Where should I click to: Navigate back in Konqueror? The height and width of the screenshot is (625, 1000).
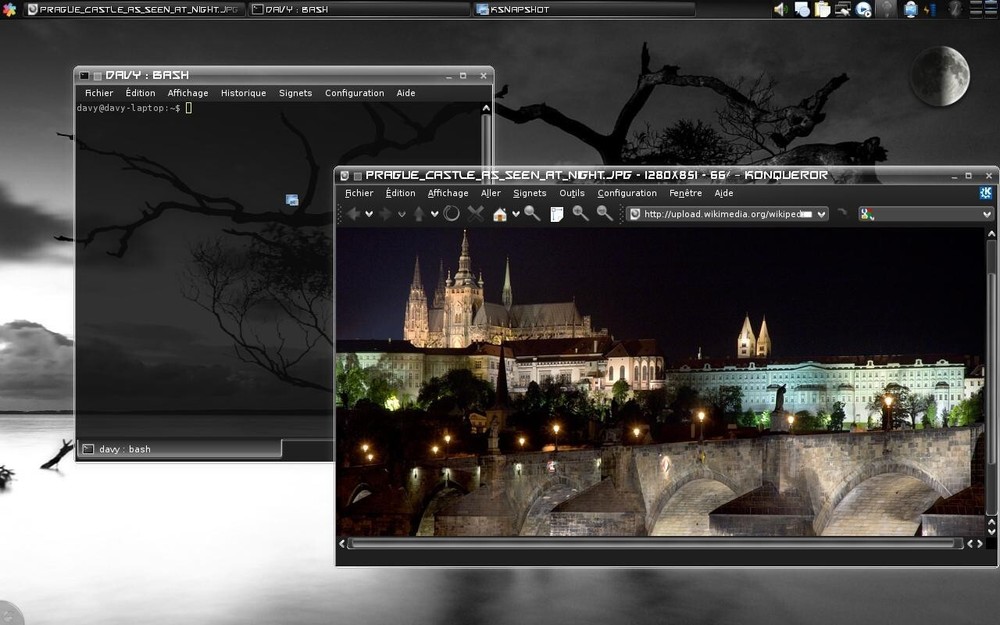click(x=354, y=213)
